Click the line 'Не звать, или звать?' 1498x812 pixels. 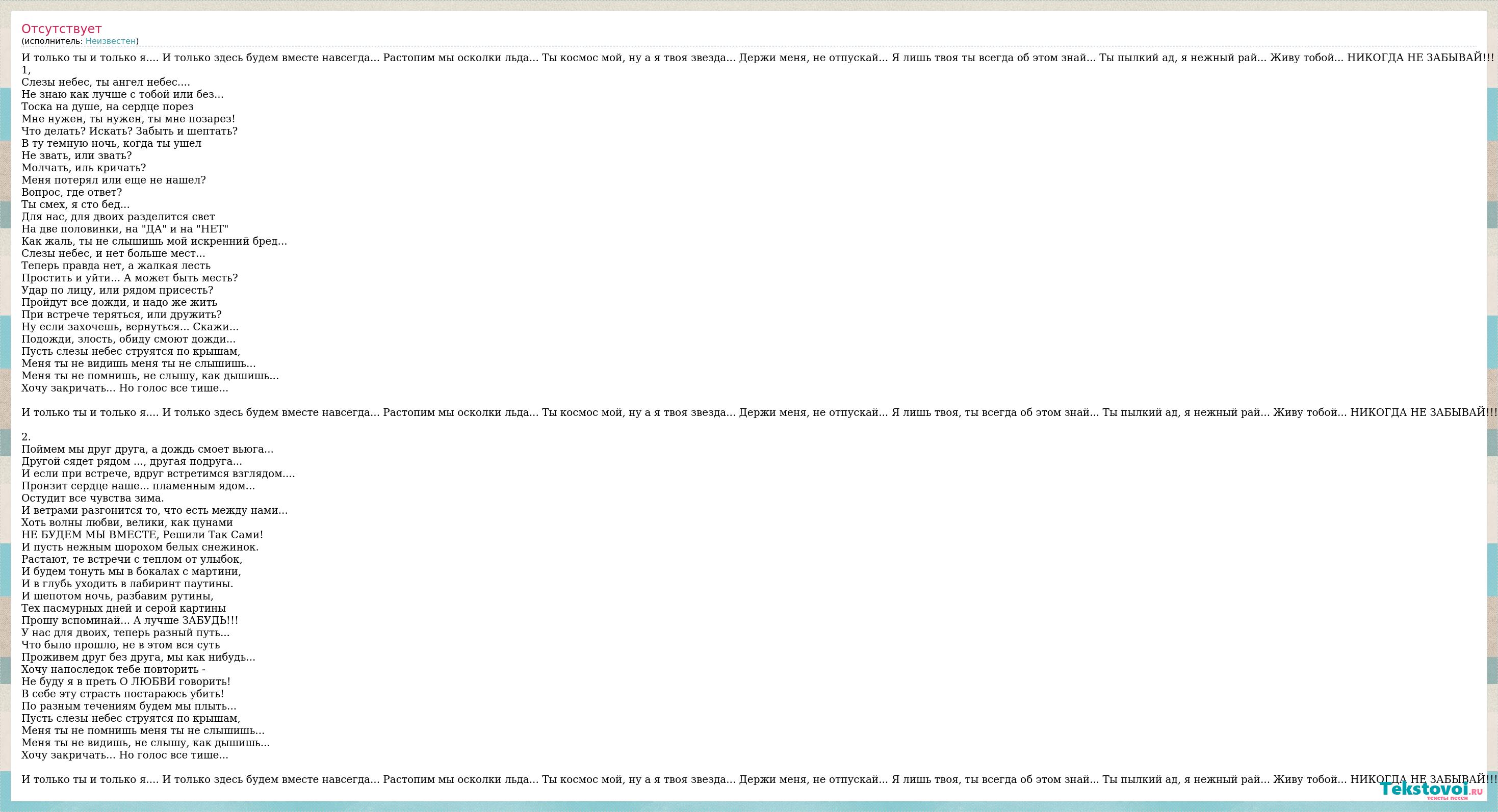[x=77, y=155]
